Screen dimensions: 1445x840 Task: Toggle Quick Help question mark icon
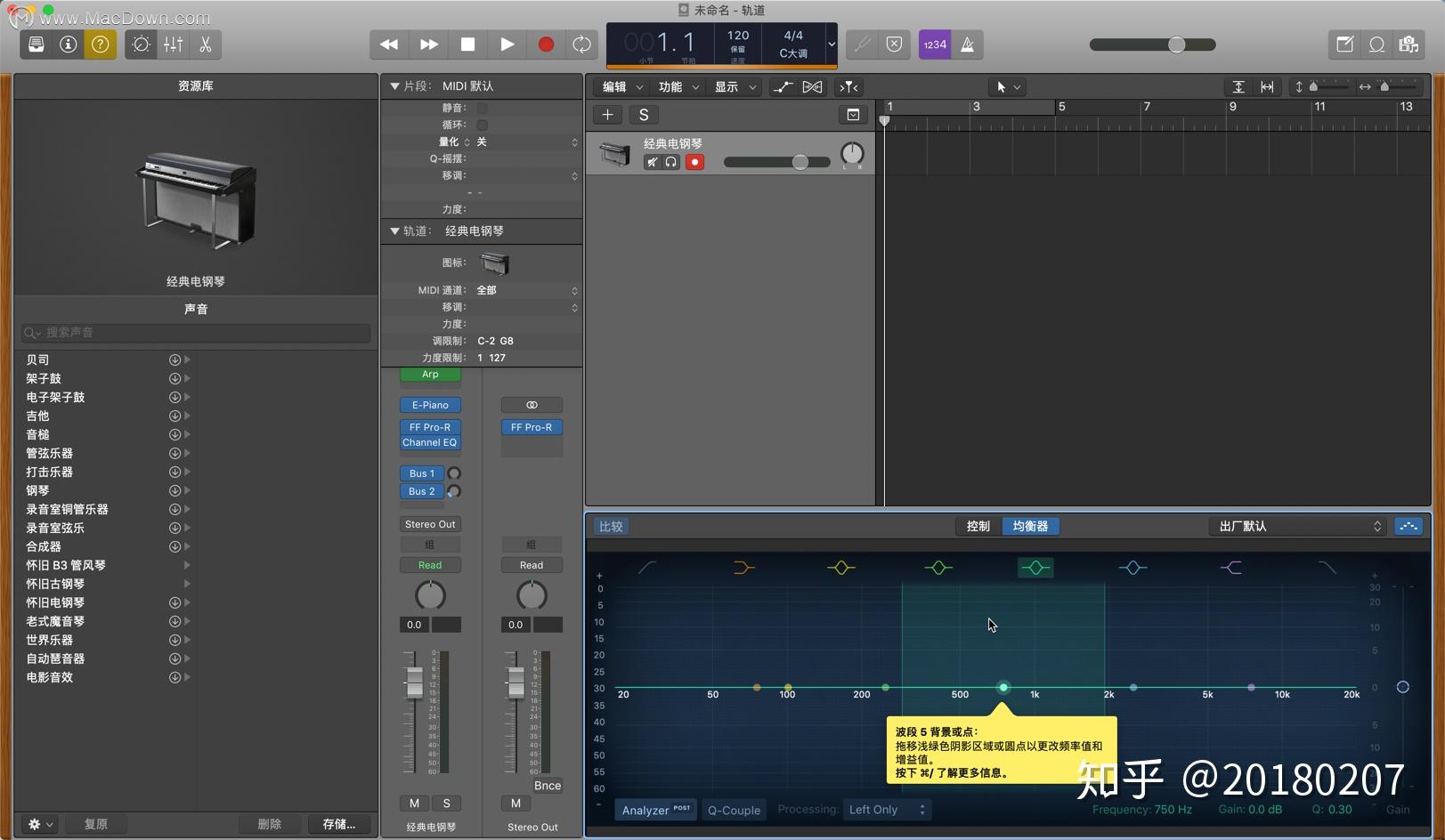coord(101,44)
